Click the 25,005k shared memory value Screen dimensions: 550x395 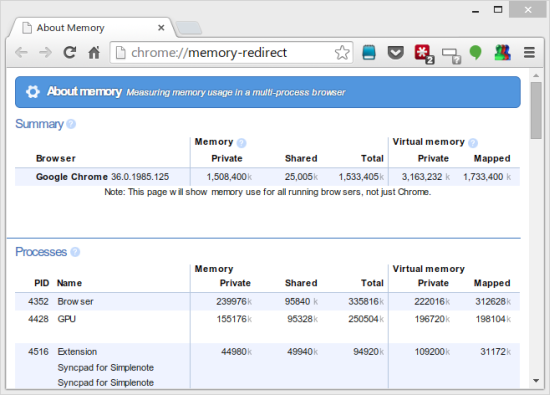(301, 176)
